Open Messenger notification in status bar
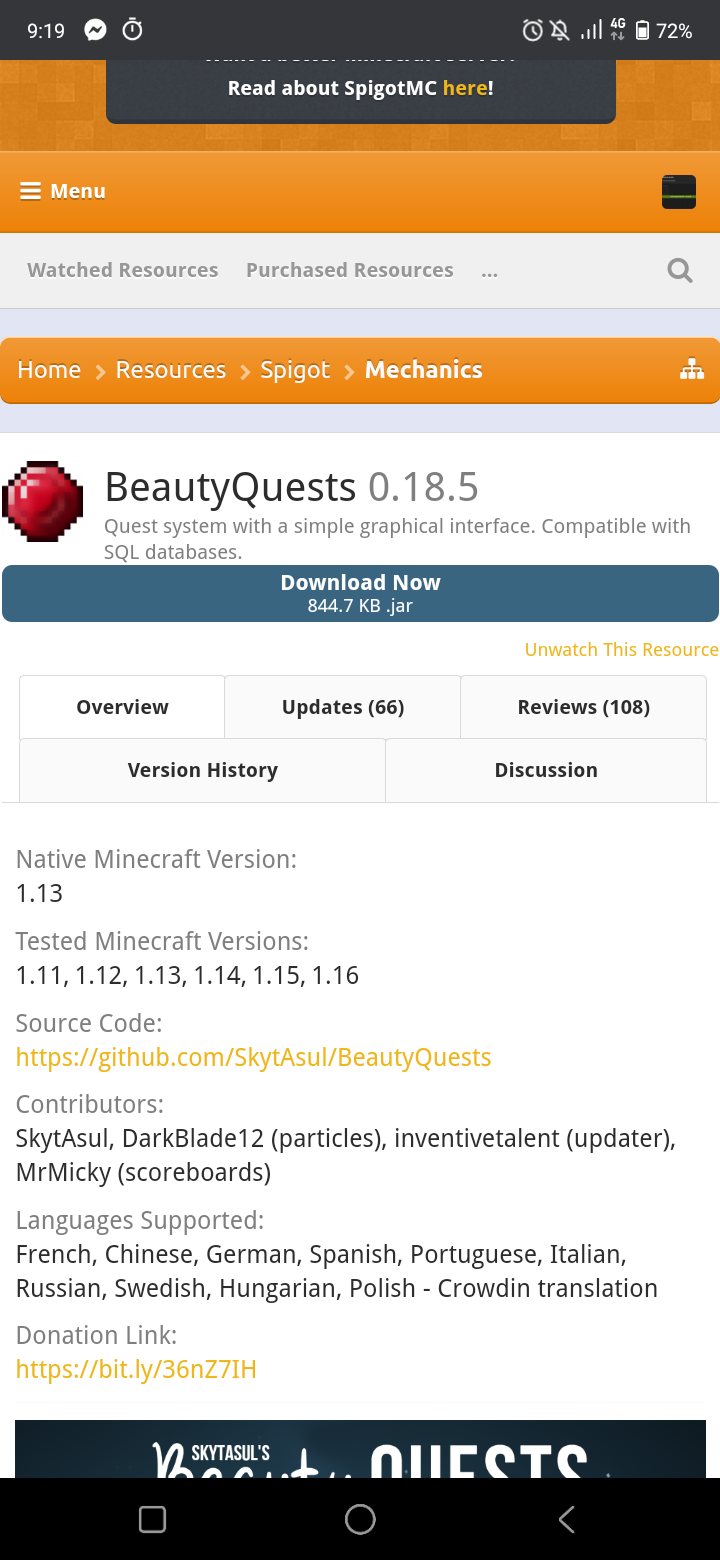Screen dimensions: 720x1560 click(x=96, y=31)
